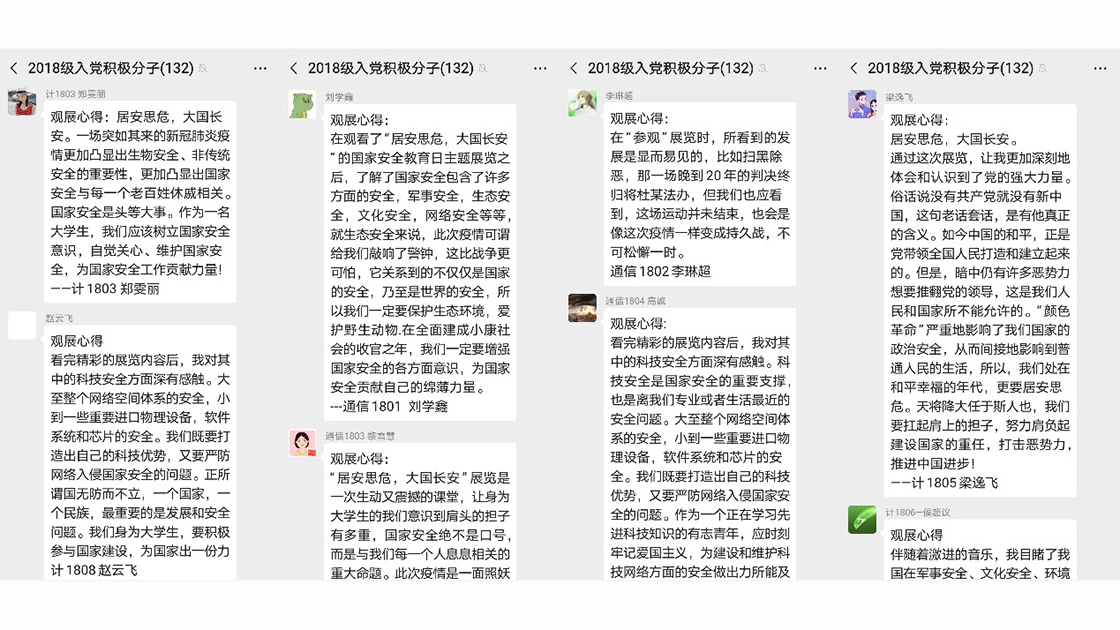Click the green leaf avatar of 计1806 sender

click(x=862, y=519)
